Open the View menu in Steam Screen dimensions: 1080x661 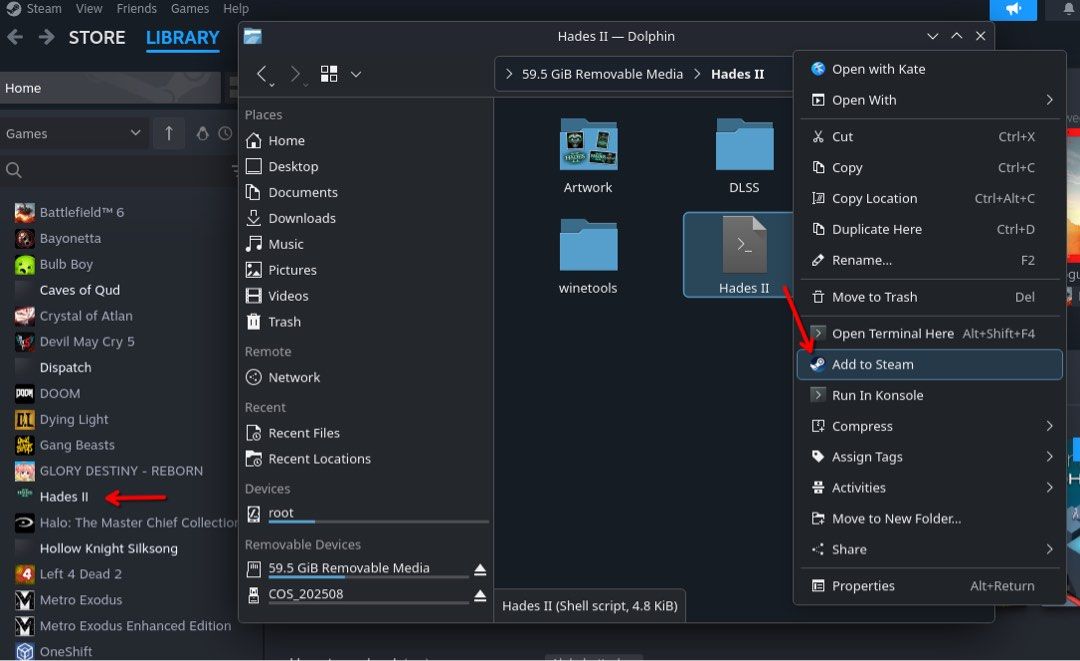point(89,9)
